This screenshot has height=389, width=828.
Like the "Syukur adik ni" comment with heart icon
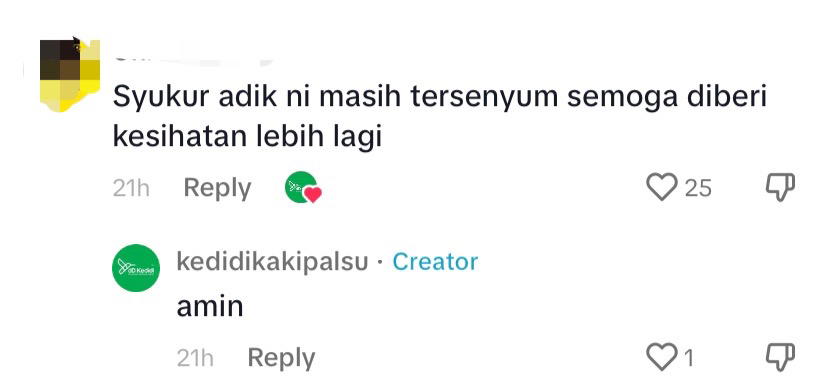click(662, 187)
